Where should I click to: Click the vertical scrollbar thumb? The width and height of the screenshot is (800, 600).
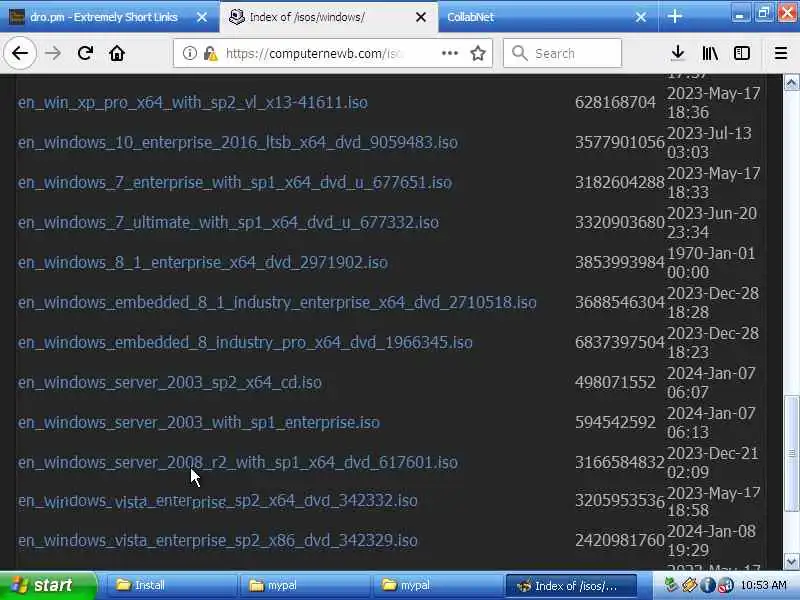coord(791,453)
